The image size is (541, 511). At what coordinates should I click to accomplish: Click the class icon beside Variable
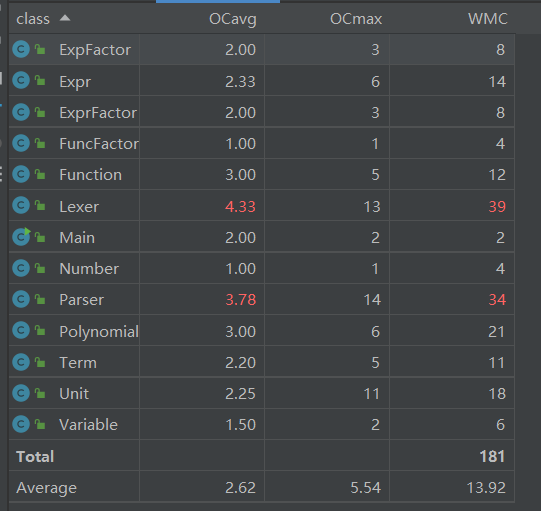(21, 424)
